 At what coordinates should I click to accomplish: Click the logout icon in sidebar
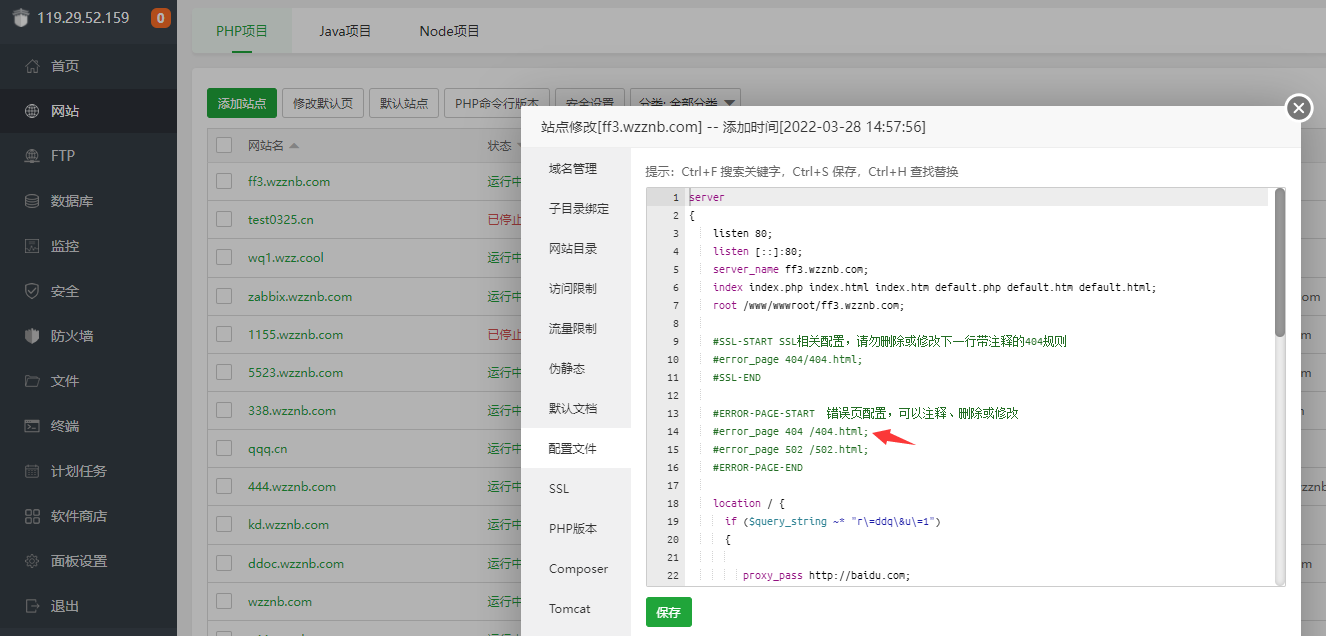32,606
